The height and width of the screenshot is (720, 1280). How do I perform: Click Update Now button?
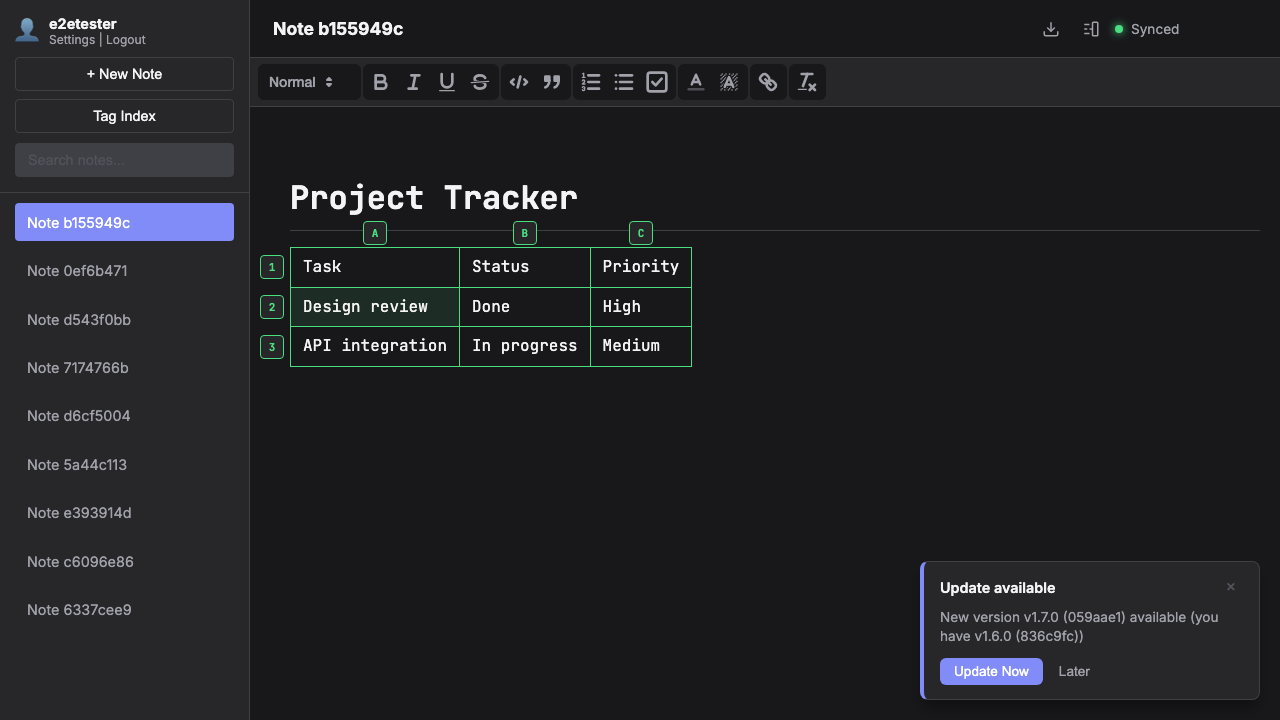tap(990, 671)
